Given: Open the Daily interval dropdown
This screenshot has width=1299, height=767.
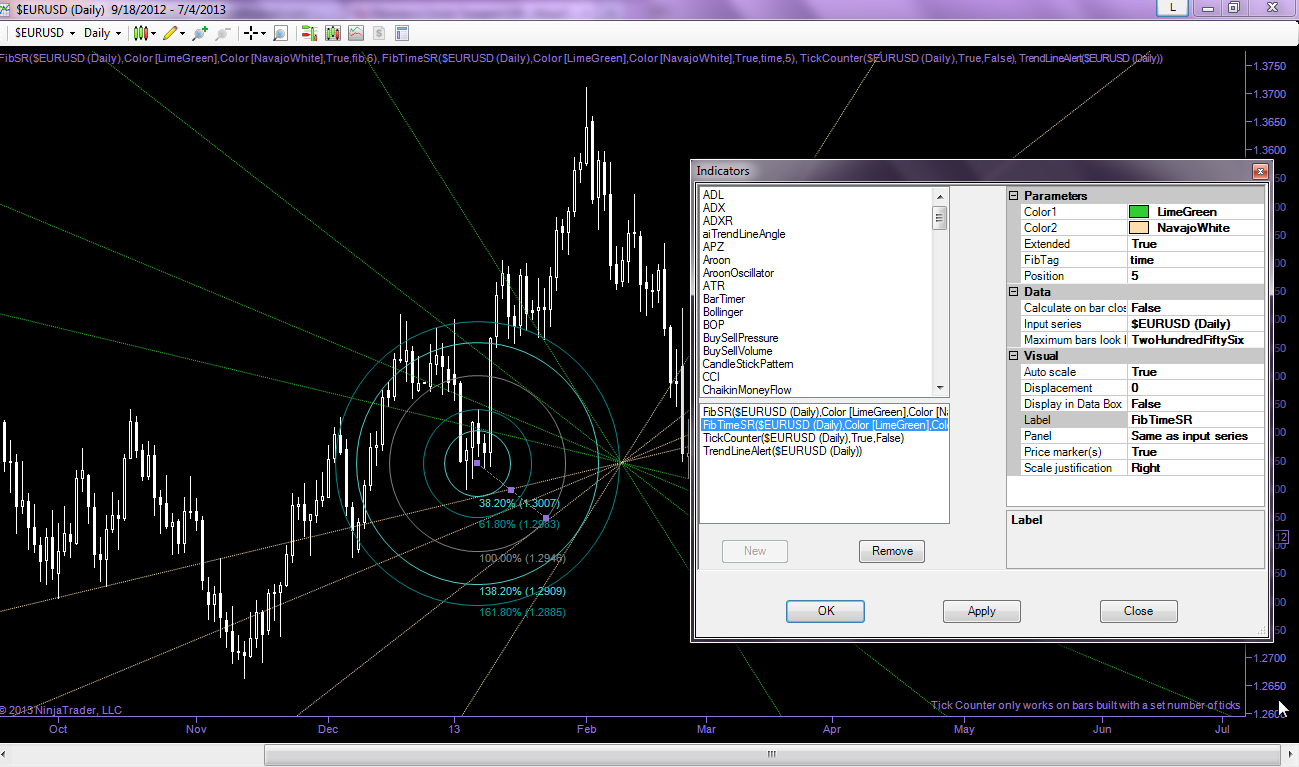Looking at the screenshot, I should point(102,33).
